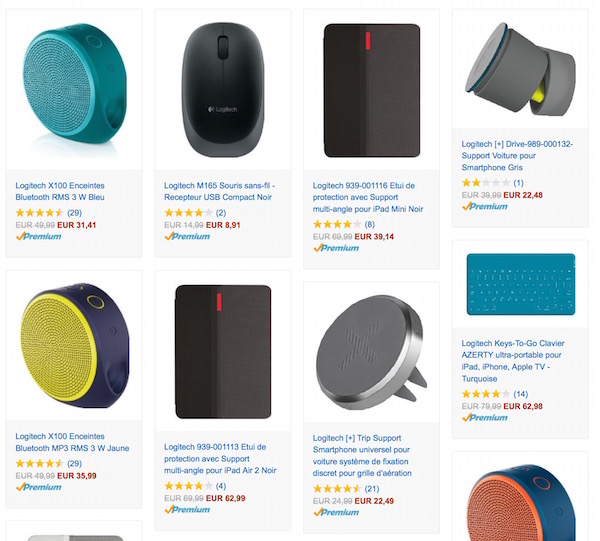This screenshot has width=600, height=541.
Task: Open the yellow Logitech X100 speaker image
Action: pos(74,345)
